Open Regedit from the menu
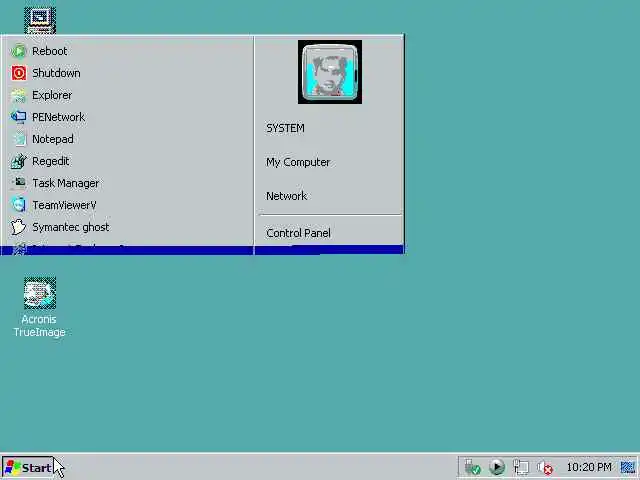 coord(127,161)
